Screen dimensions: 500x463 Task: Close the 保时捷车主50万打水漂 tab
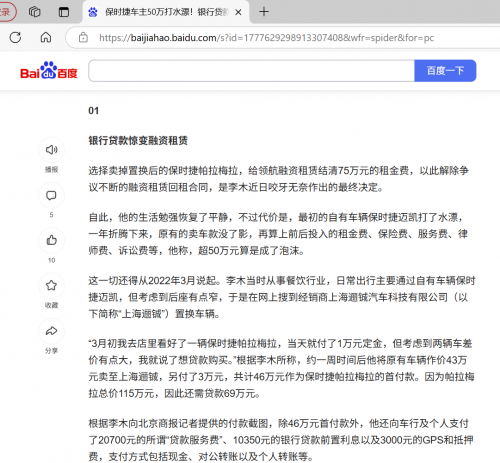(x=238, y=12)
